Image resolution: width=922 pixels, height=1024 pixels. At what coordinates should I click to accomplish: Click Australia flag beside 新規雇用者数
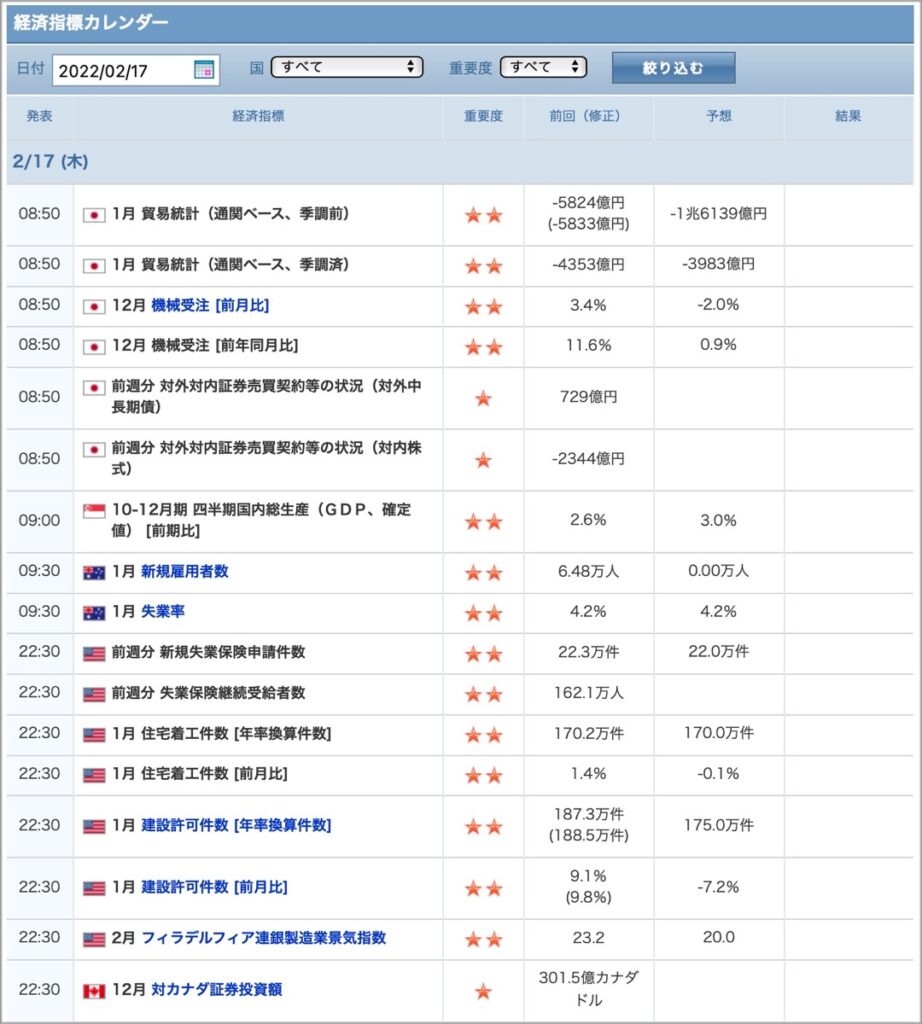tap(94, 573)
